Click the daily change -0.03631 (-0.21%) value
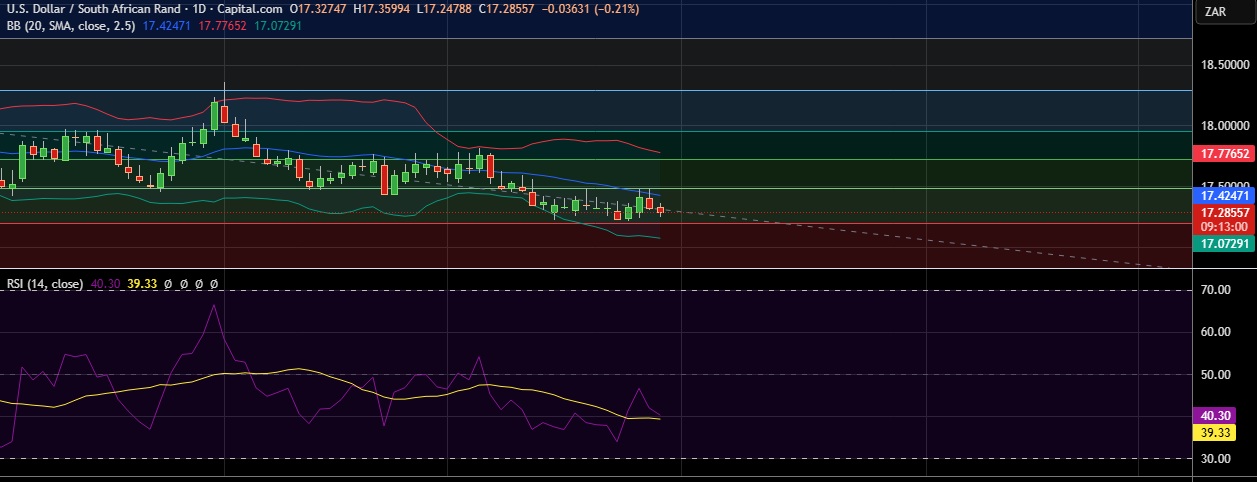This screenshot has height=482, width=1257. pos(590,8)
